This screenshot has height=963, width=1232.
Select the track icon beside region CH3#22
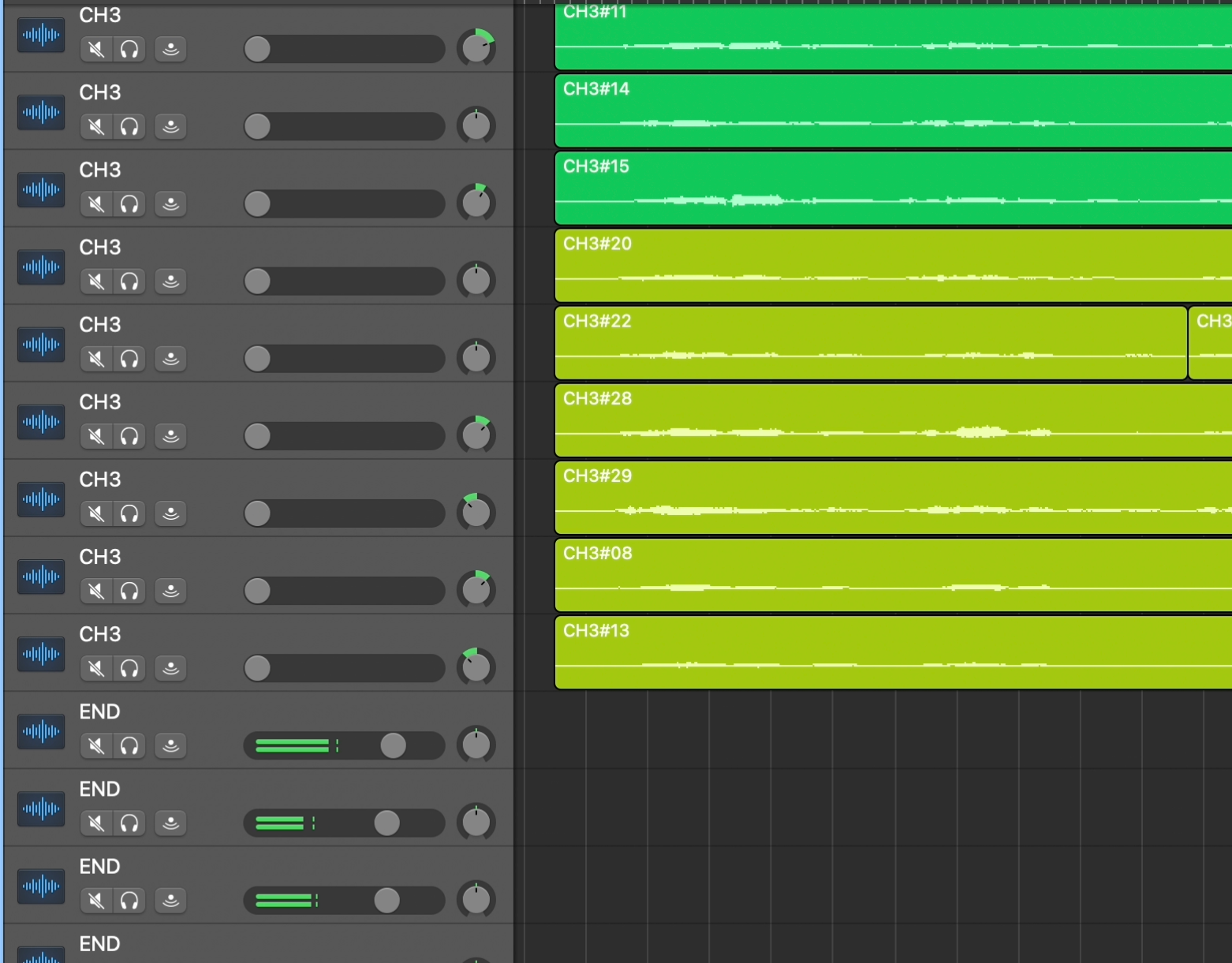coord(41,345)
